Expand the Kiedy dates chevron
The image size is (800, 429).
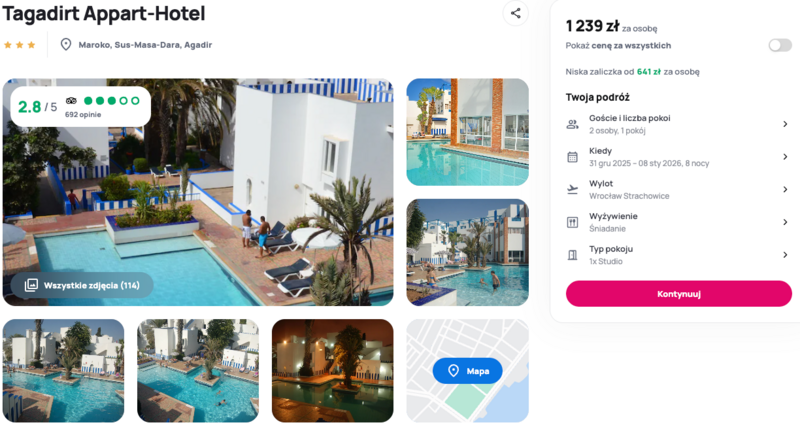point(785,157)
